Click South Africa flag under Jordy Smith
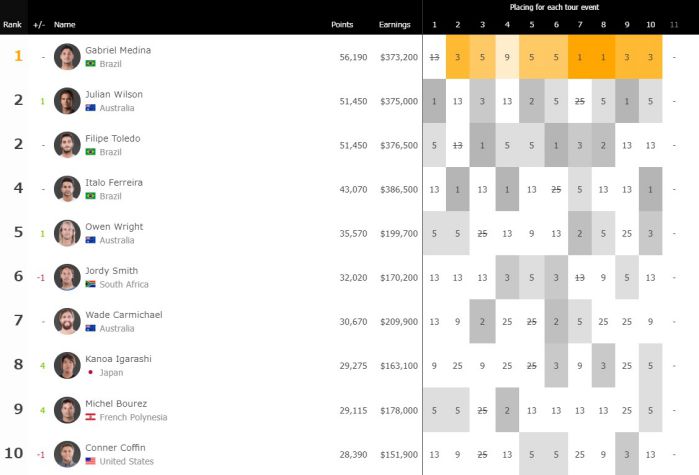Viewport: 699px width, 475px height. tap(90, 283)
